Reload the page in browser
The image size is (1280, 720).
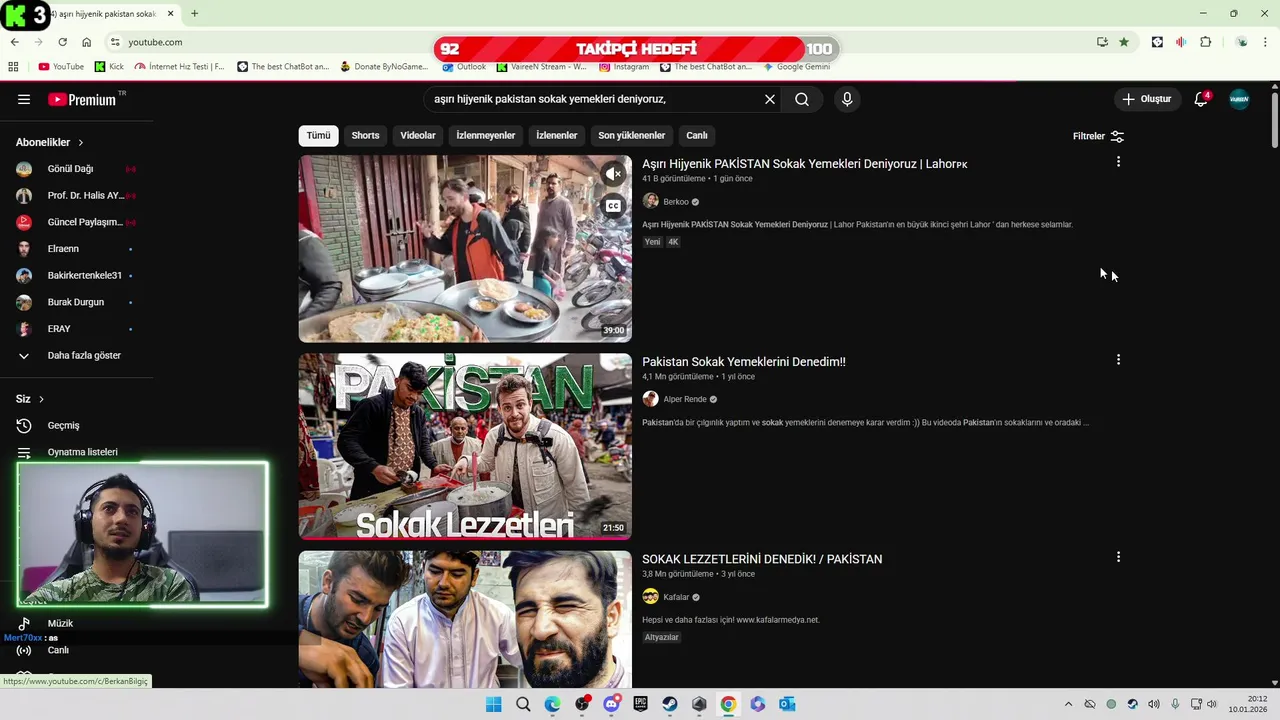[62, 42]
